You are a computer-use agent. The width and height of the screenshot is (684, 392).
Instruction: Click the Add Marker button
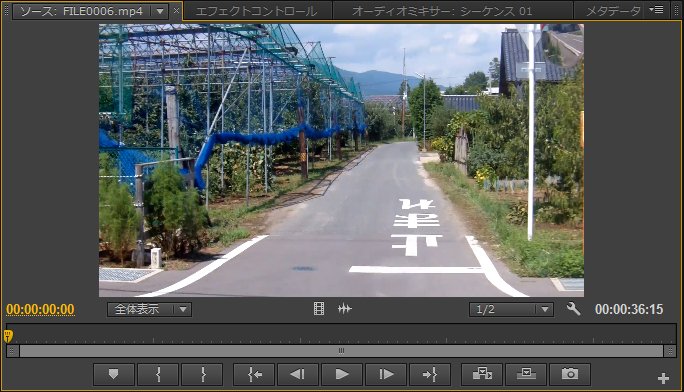[113, 374]
